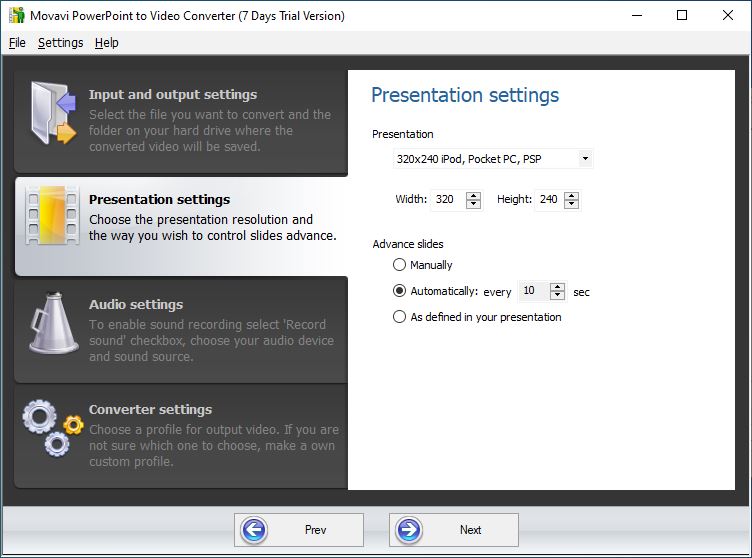Click the Next button label
Viewport: 752px width, 558px height.
point(470,530)
